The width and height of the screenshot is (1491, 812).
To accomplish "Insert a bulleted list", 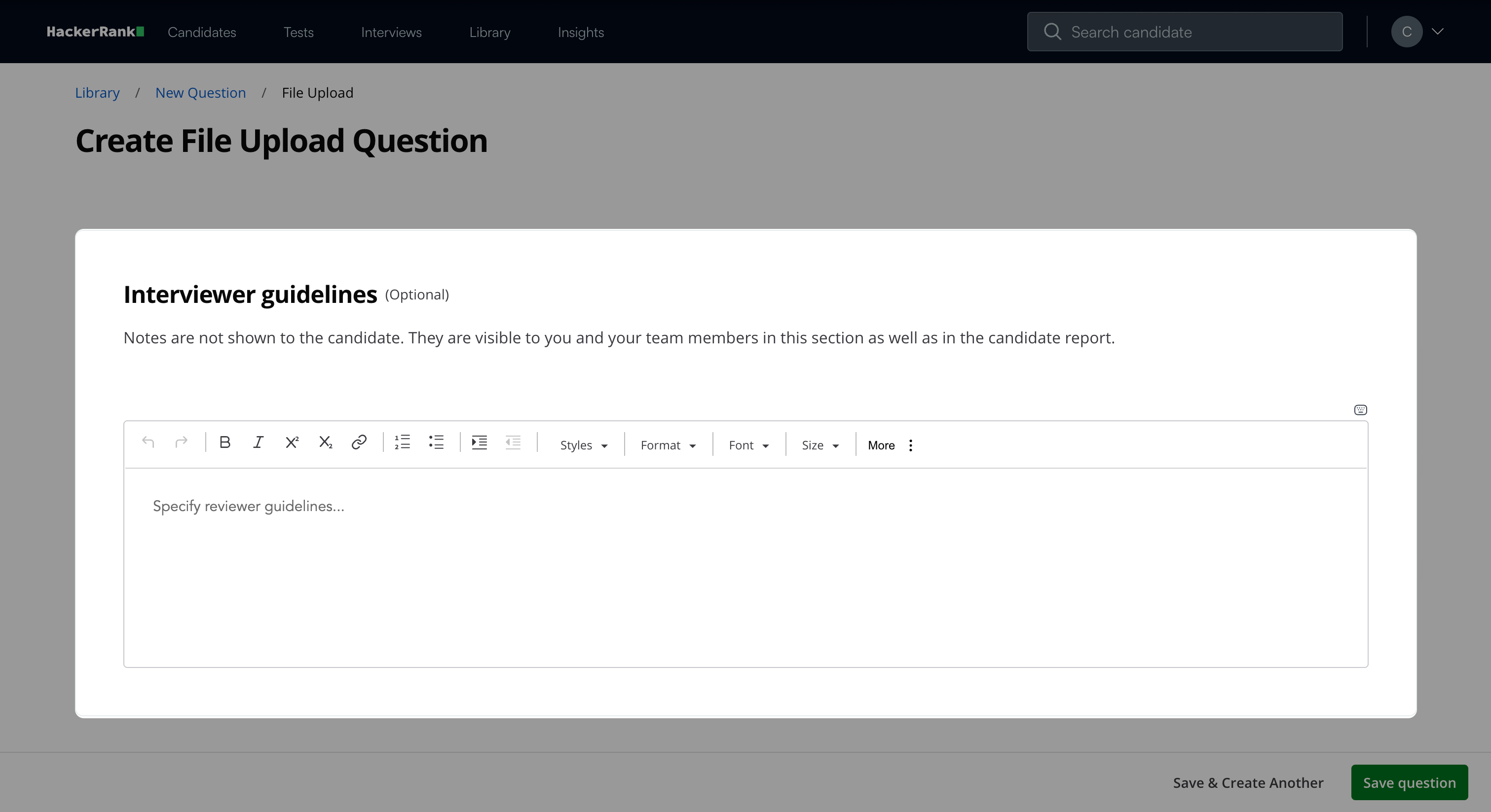I will 436,443.
